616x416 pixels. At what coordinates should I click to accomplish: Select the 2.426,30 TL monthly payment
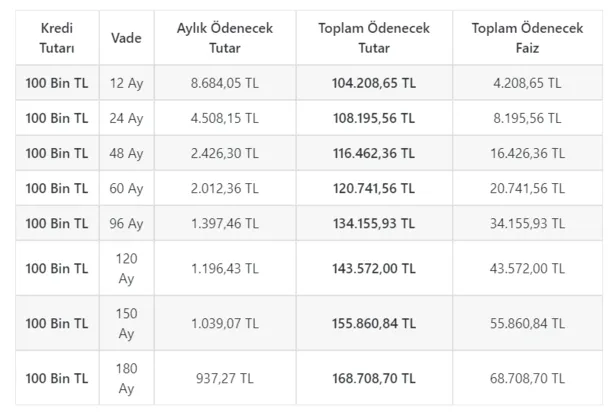coord(223,154)
